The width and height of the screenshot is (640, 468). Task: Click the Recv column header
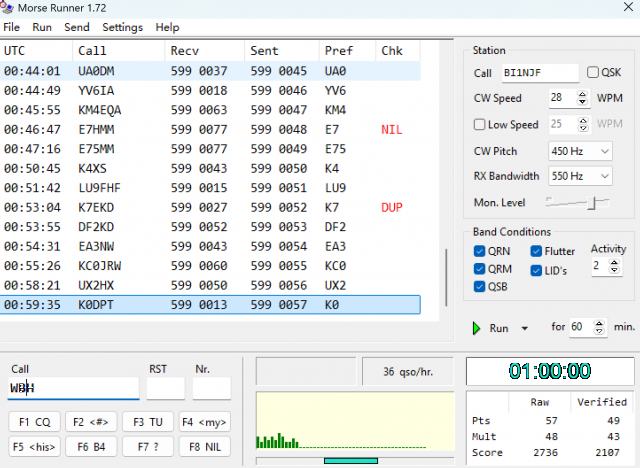[205, 51]
